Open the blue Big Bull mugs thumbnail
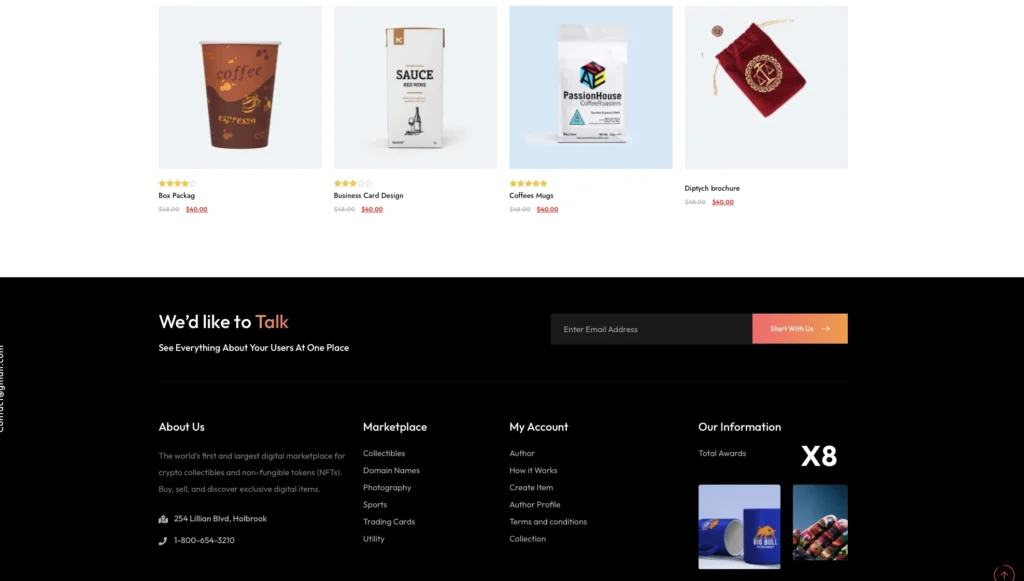The image size is (1024, 581). [739, 526]
